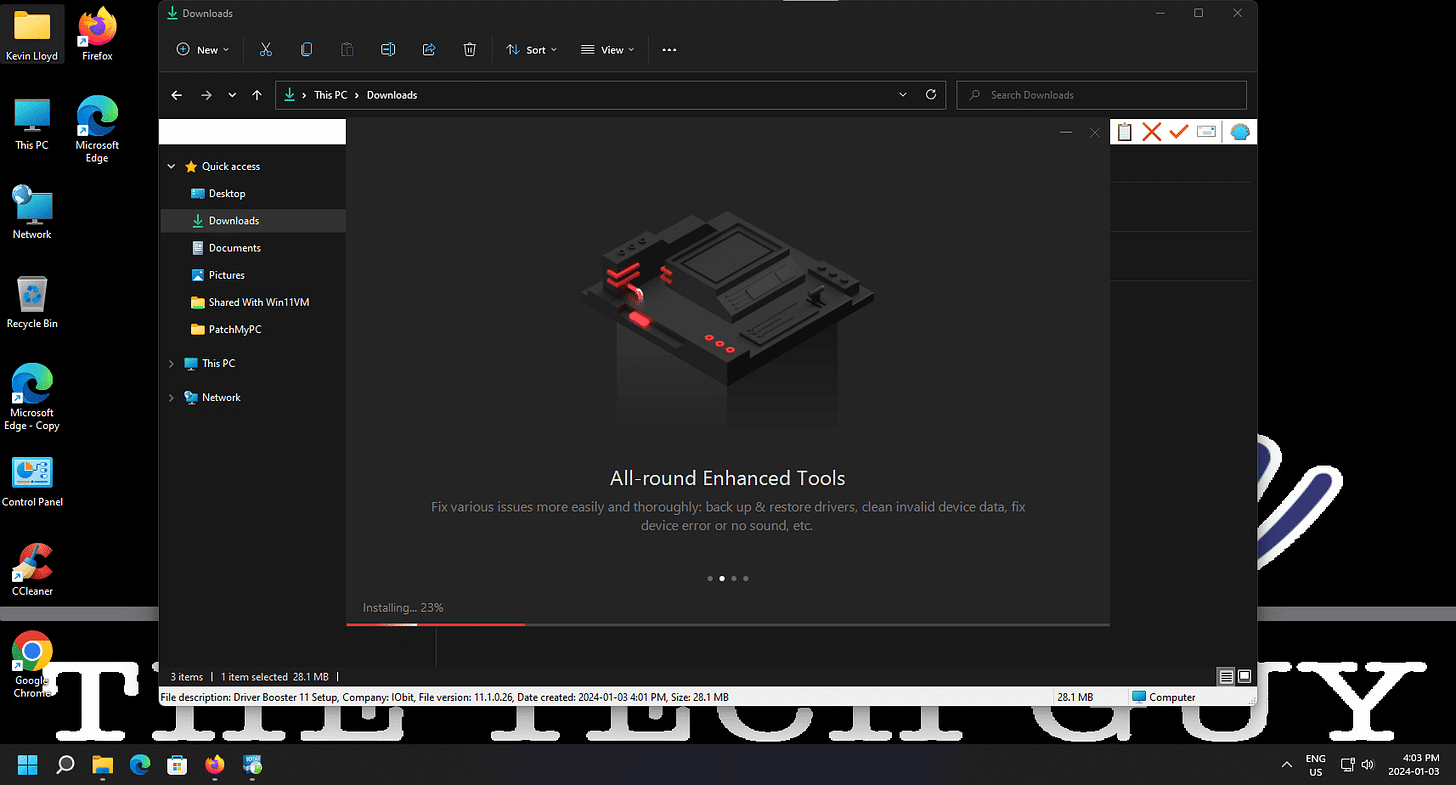Expand Network in navigation pane
1456x785 pixels.
[x=171, y=398]
